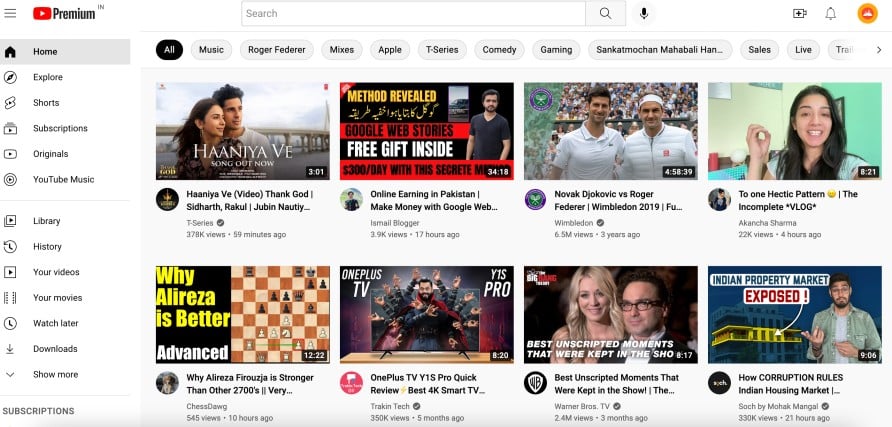Open T-Series channel avatar
Image resolution: width=892 pixels, height=427 pixels.
click(167, 200)
